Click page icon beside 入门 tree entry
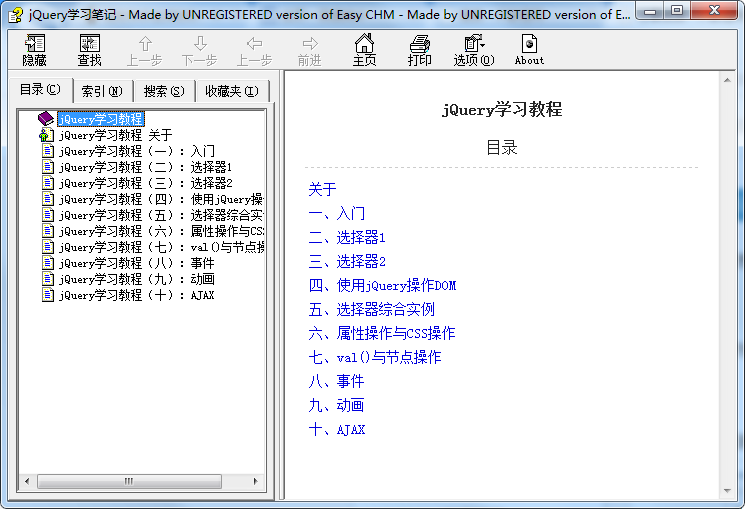Image resolution: width=745 pixels, height=509 pixels. pyautogui.click(x=48, y=151)
